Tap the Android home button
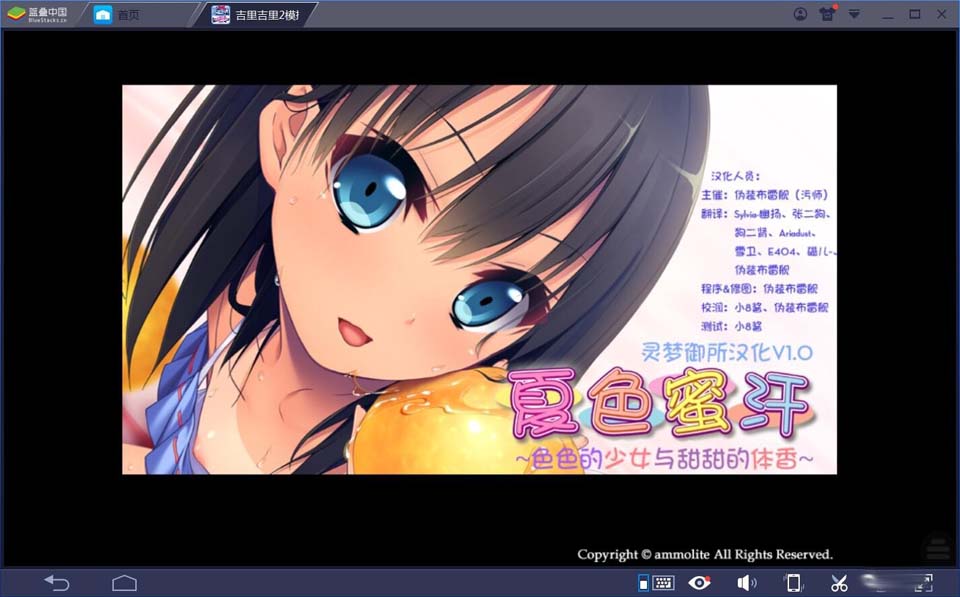Image resolution: width=960 pixels, height=597 pixels. (124, 582)
